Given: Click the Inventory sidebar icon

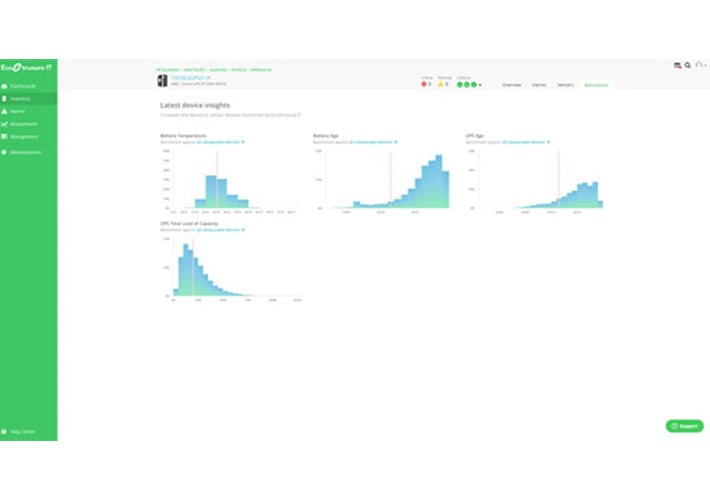Looking at the screenshot, I should pyautogui.click(x=4, y=99).
